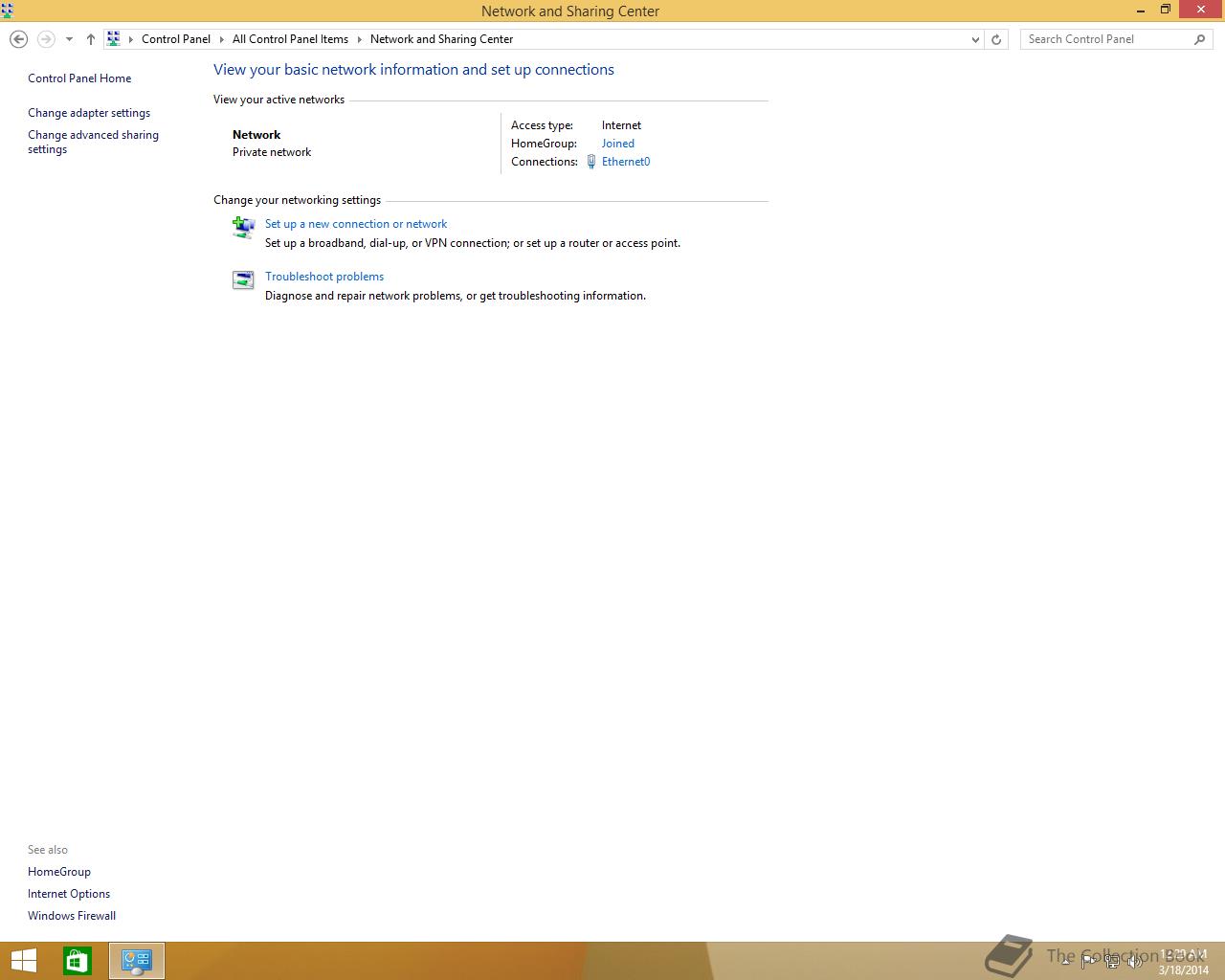Image resolution: width=1225 pixels, height=980 pixels.
Task: Open HomeGroup under See also
Action: (59, 872)
